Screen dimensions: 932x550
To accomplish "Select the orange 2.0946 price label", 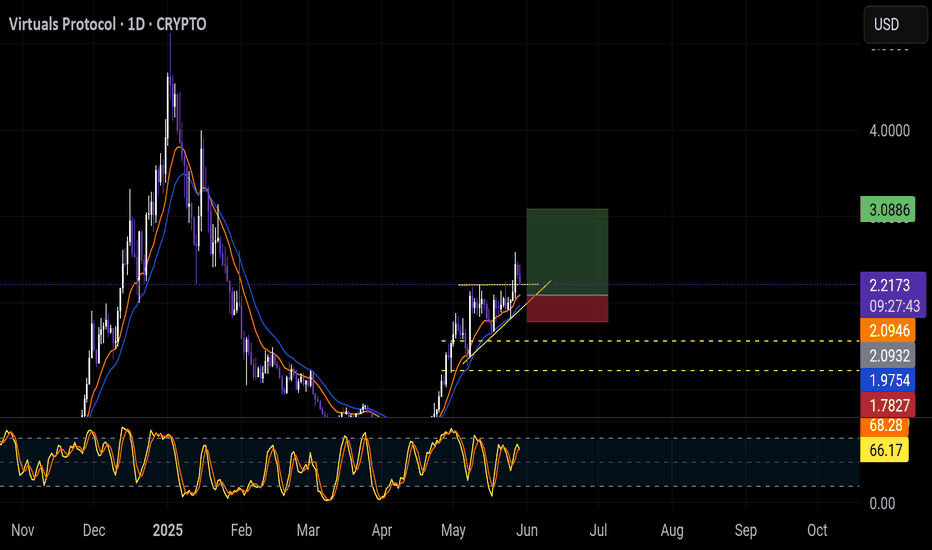I will pos(887,326).
